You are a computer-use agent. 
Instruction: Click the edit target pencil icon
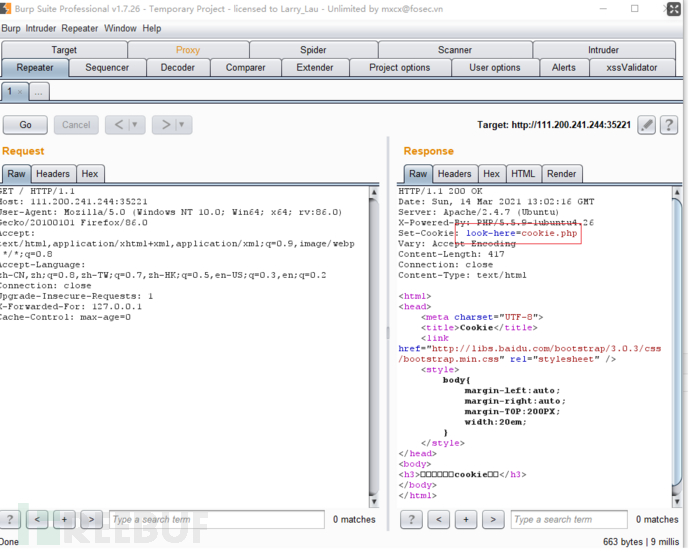[647, 125]
